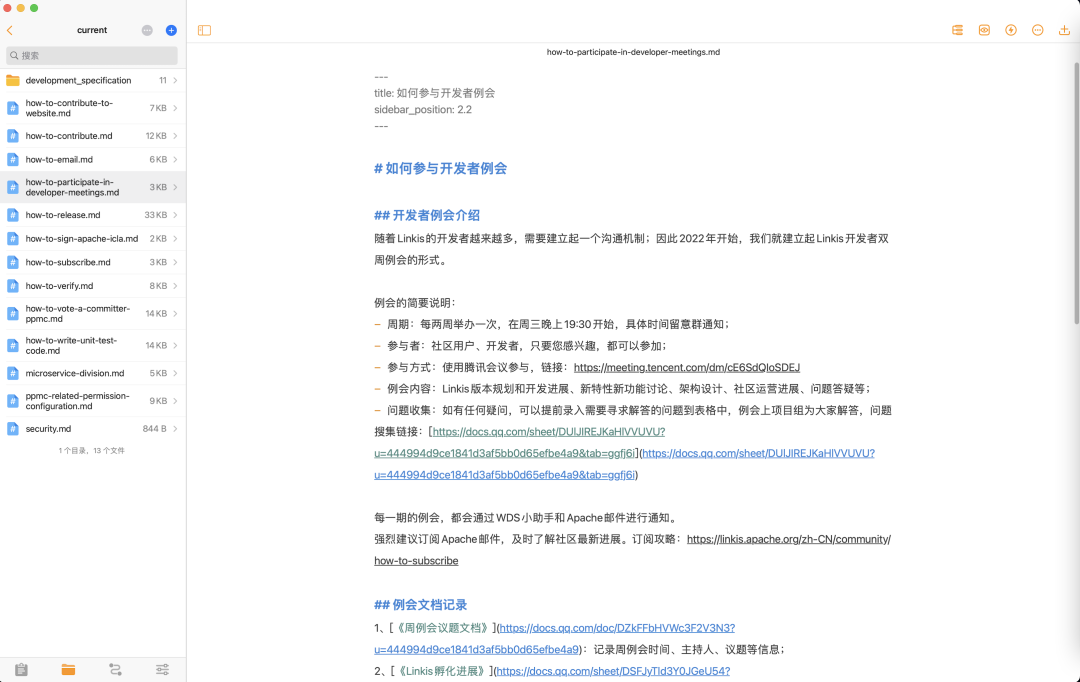Open the orange ellipsis more menu
The height and width of the screenshot is (682, 1080).
1038,30
